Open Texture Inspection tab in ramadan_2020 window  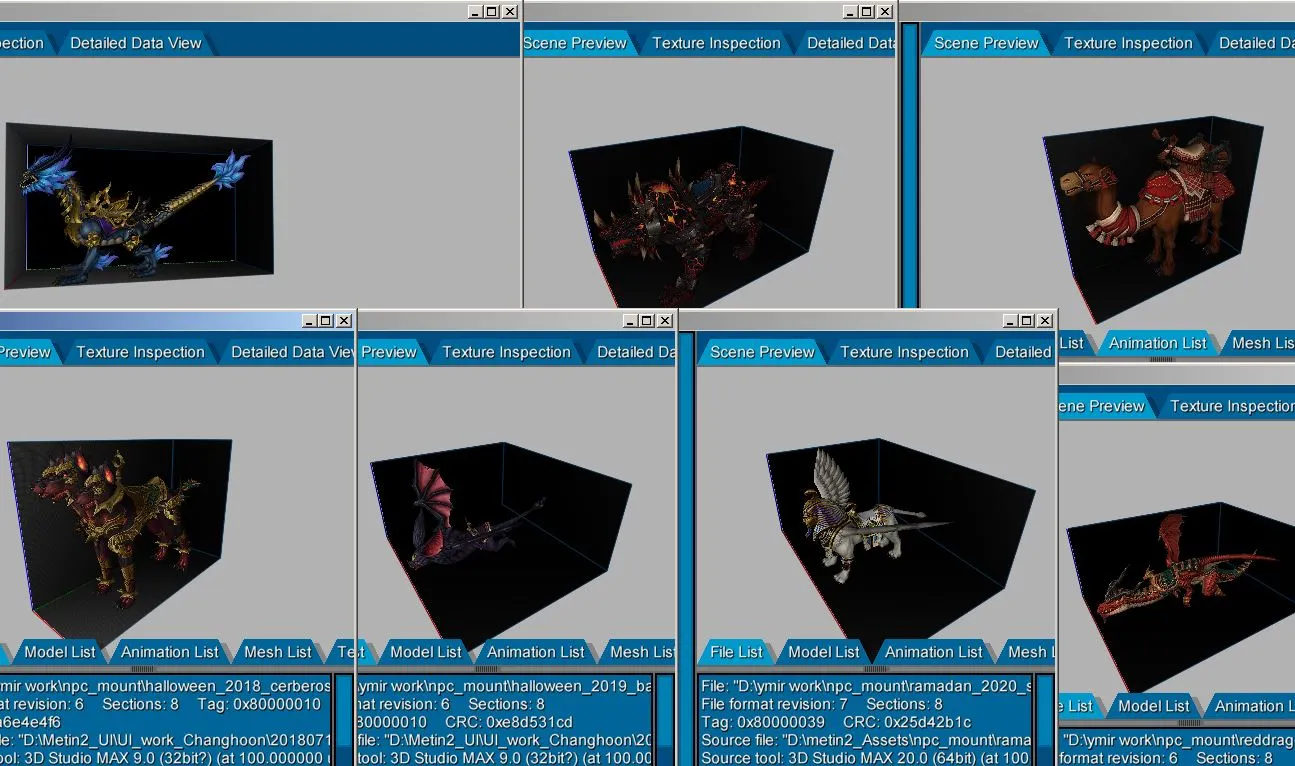(904, 352)
